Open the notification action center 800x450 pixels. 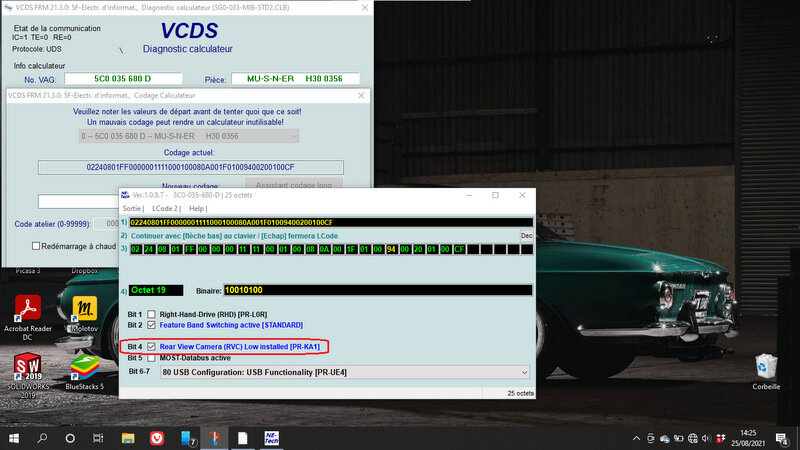point(782,438)
